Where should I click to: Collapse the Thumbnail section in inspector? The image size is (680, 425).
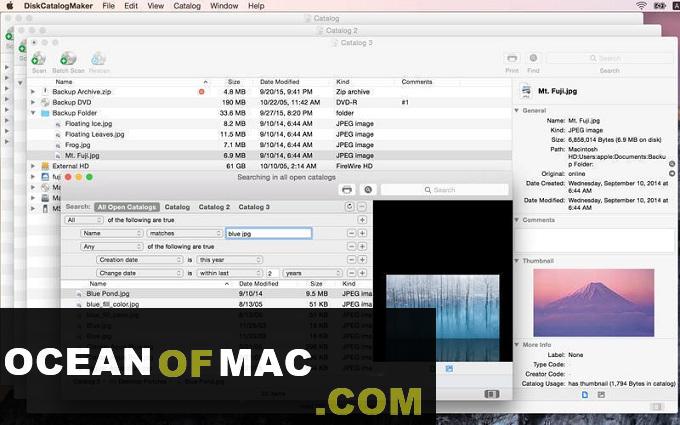tap(517, 261)
